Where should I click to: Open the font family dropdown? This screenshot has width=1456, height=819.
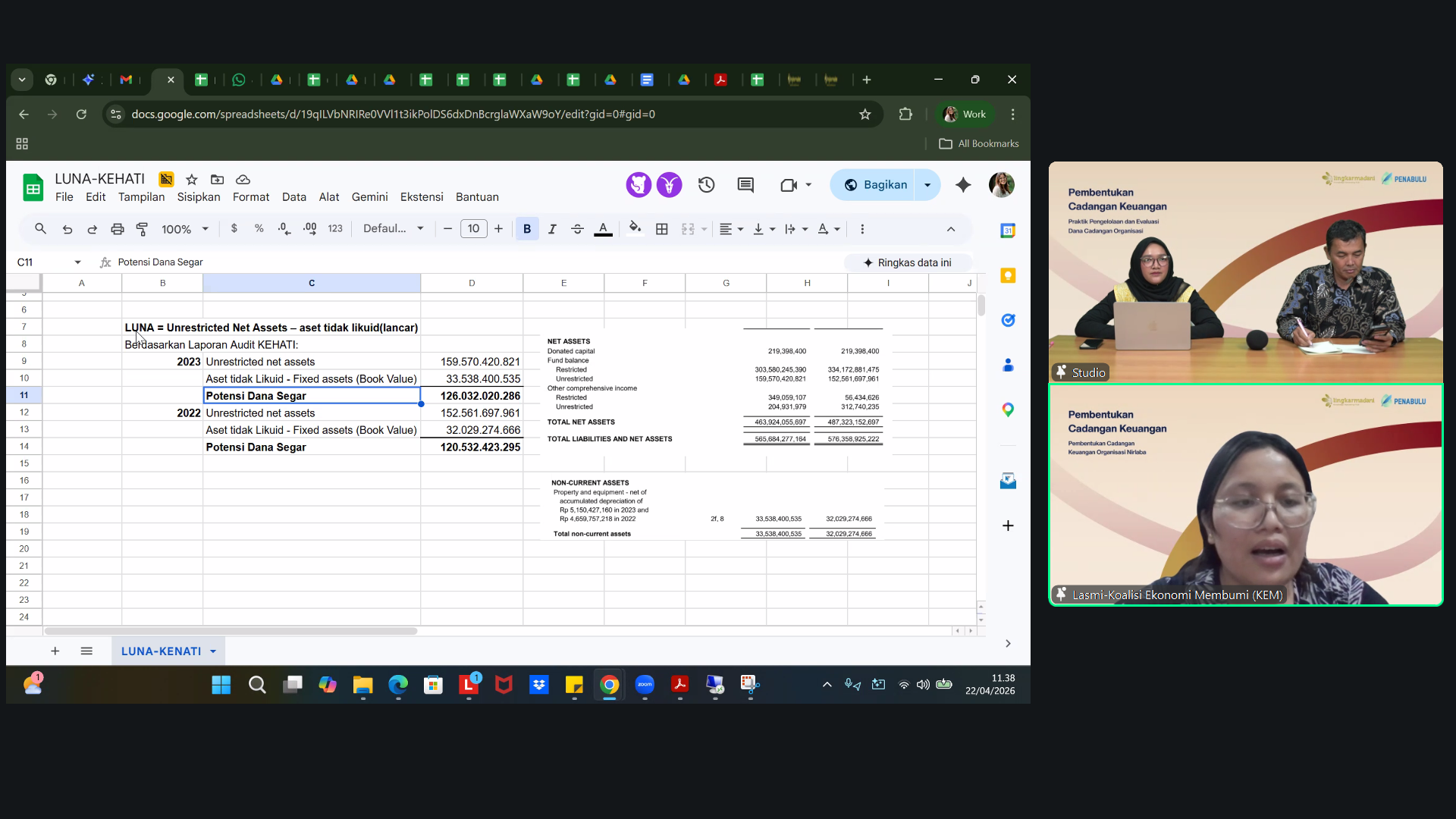[393, 229]
